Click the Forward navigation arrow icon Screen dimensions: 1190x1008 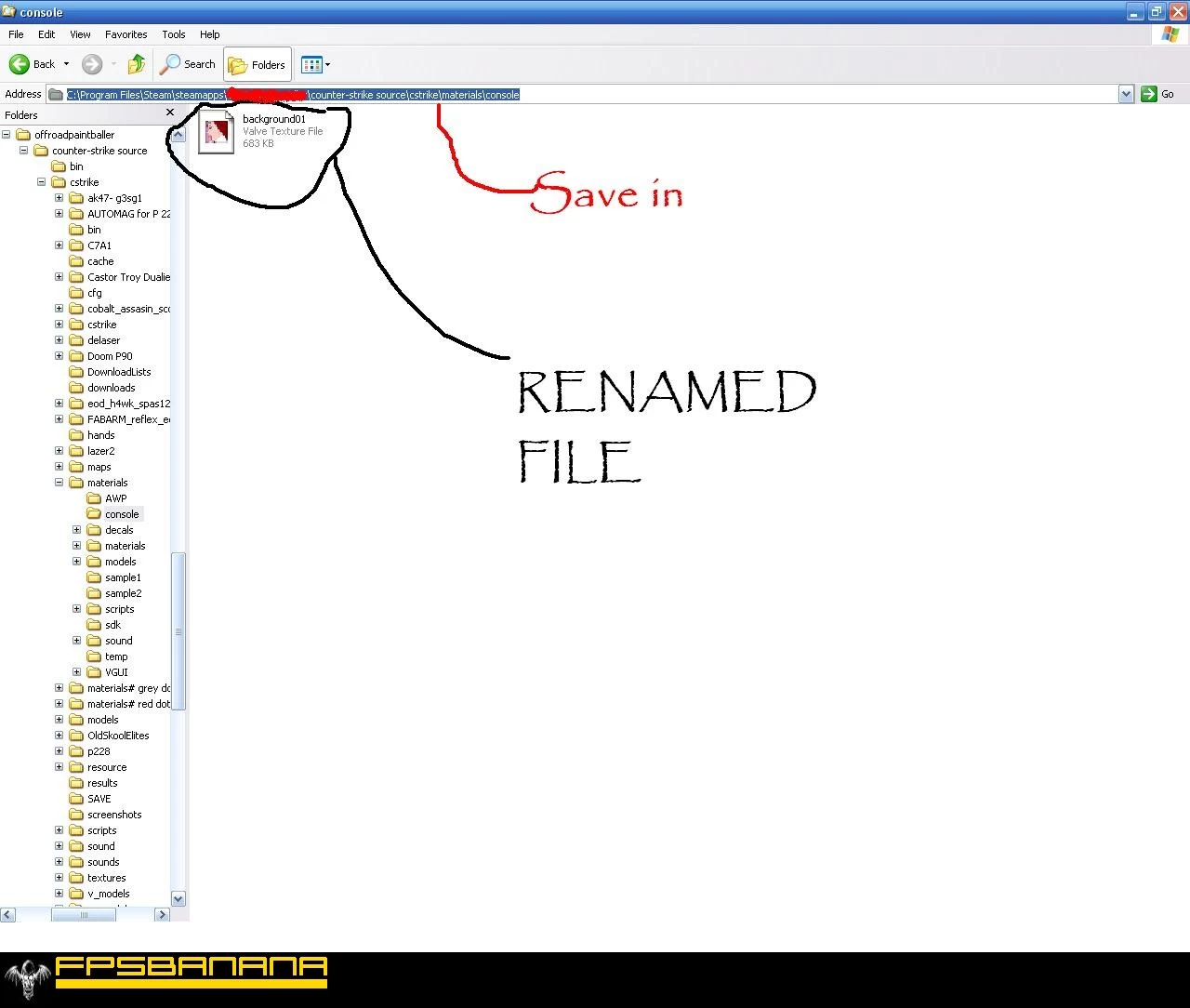coord(91,64)
